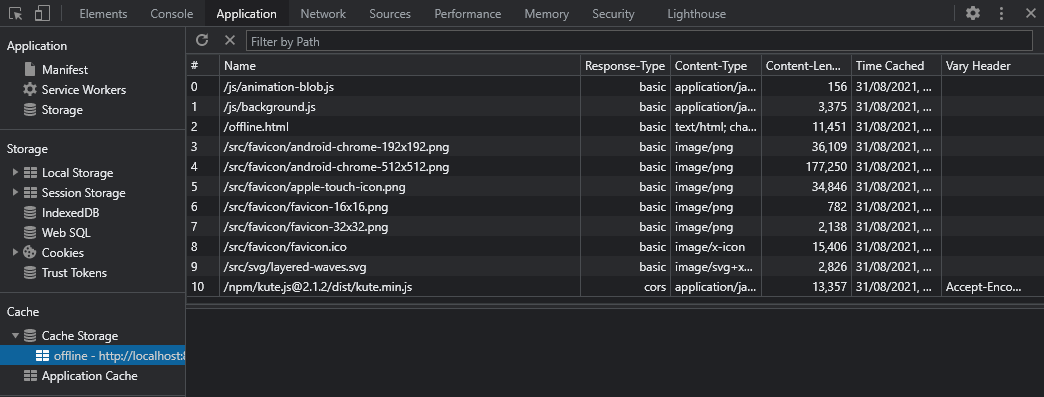The width and height of the screenshot is (1044, 397).
Task: Expand the Cookies tree node
Action: click(x=15, y=253)
